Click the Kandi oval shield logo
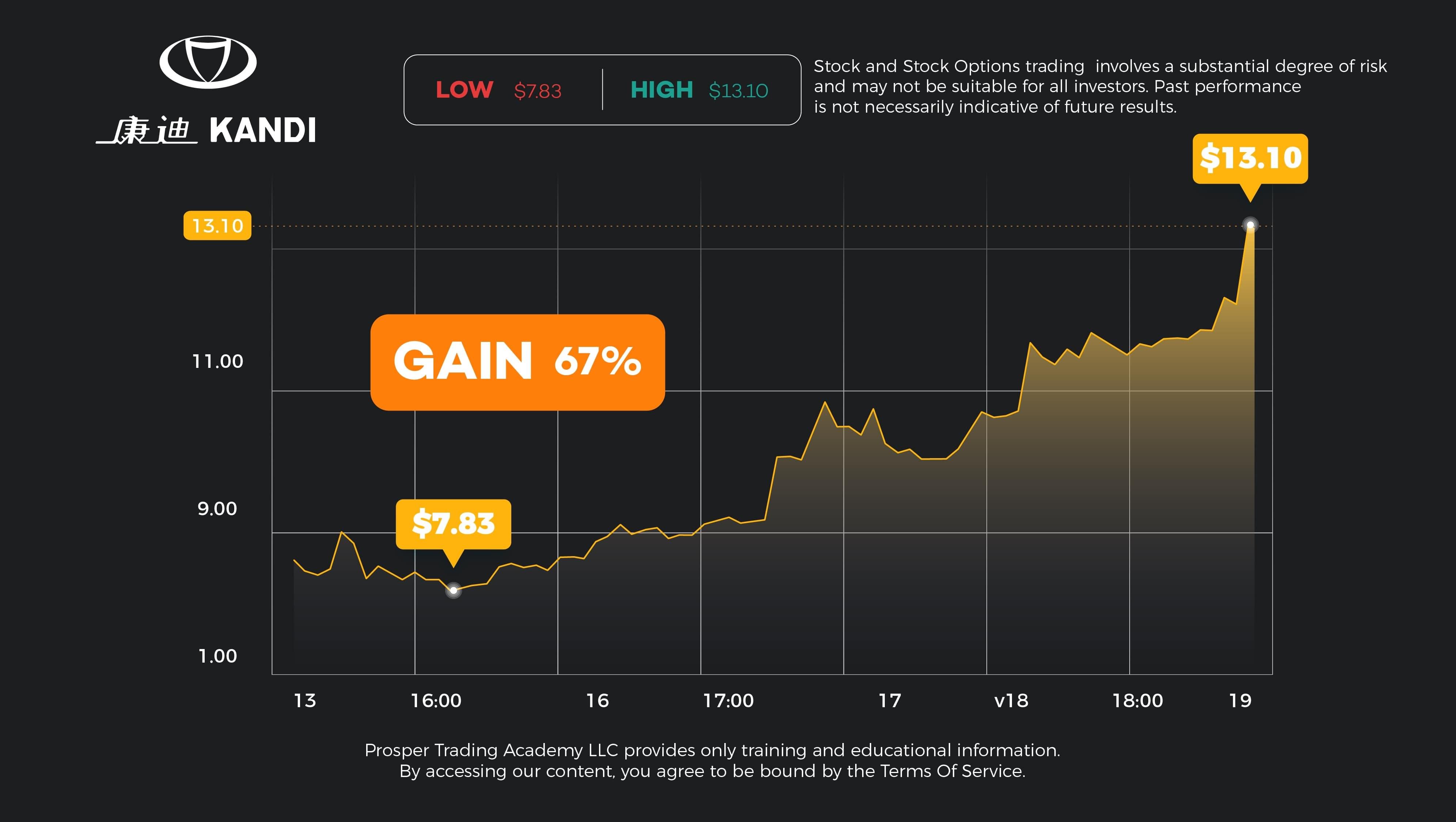This screenshot has height=822, width=1456. coord(208,62)
